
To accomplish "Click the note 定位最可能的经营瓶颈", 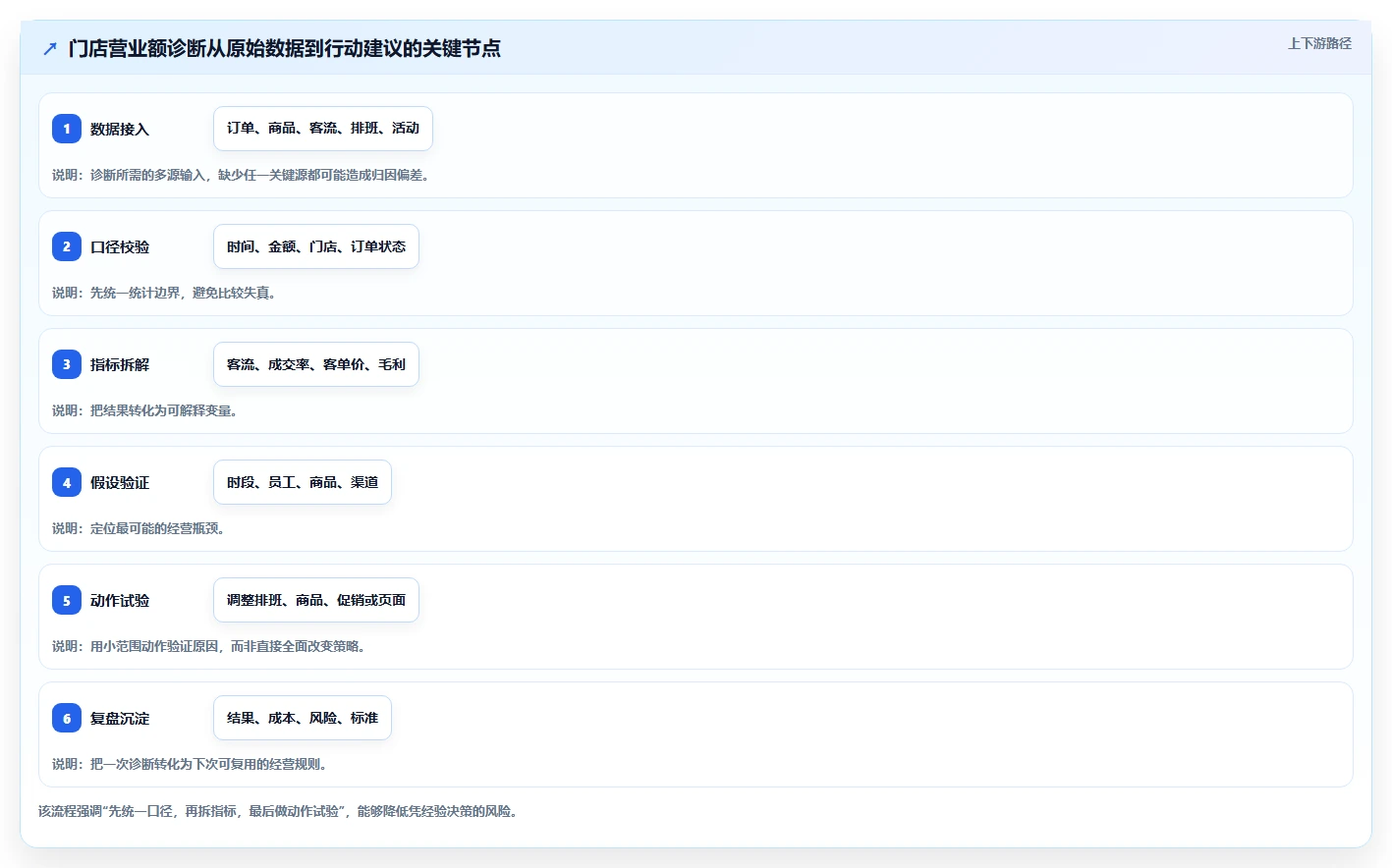I will click(139, 528).
